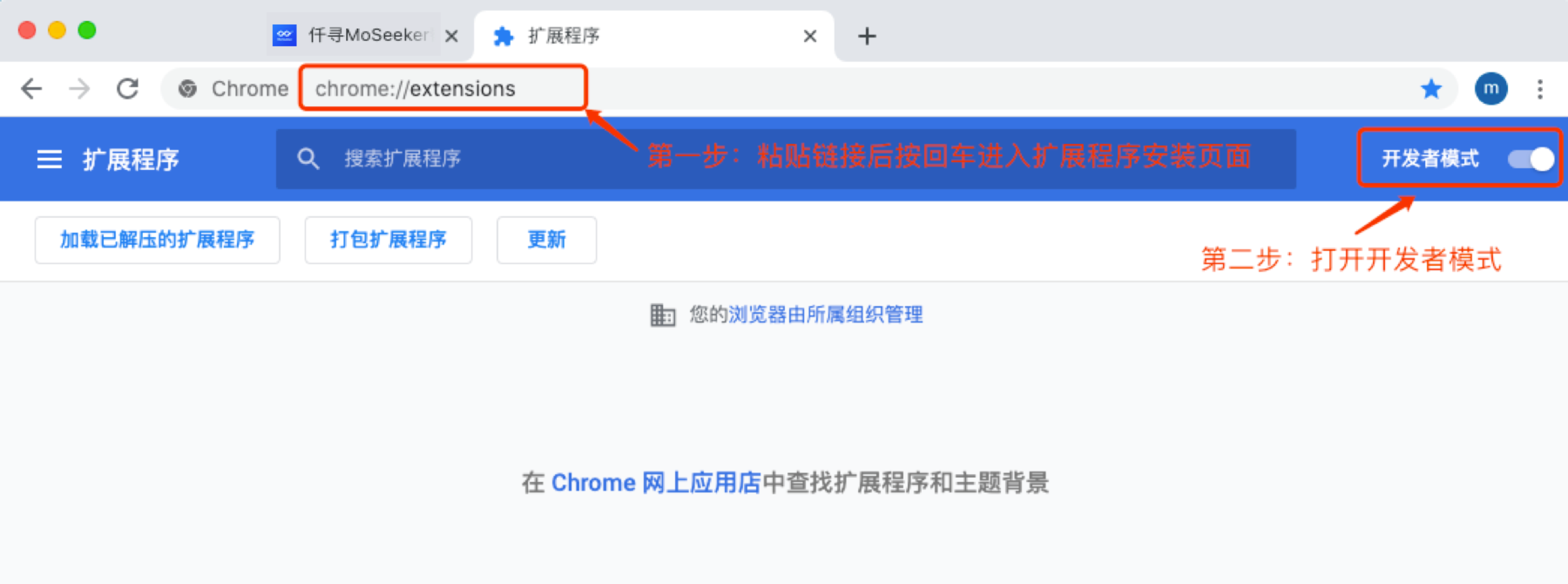Open the 浏览器由所属组织管理 link
The height and width of the screenshot is (584, 1568).
pyautogui.click(x=825, y=315)
